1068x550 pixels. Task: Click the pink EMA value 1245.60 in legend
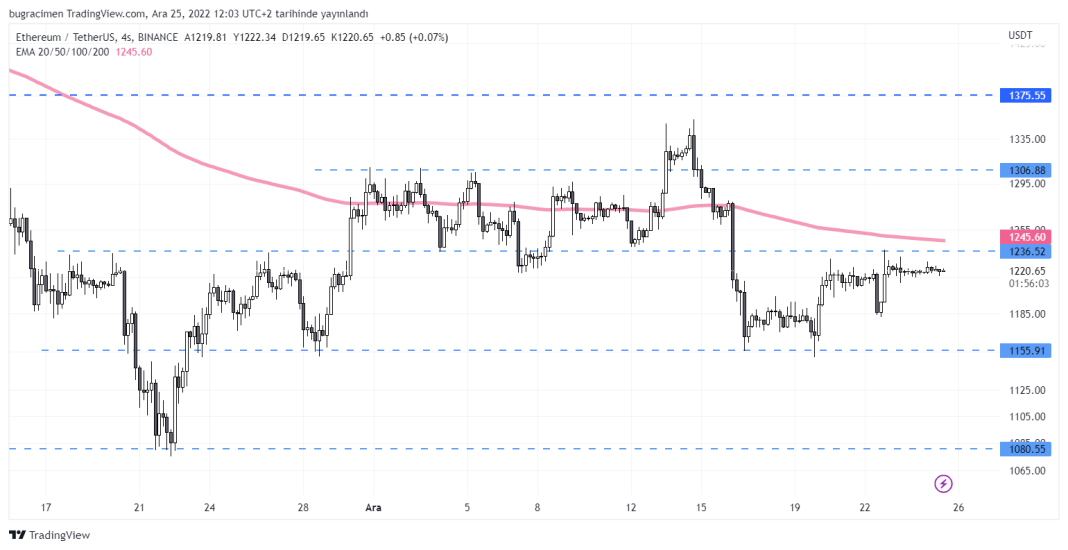pyautogui.click(x=134, y=52)
